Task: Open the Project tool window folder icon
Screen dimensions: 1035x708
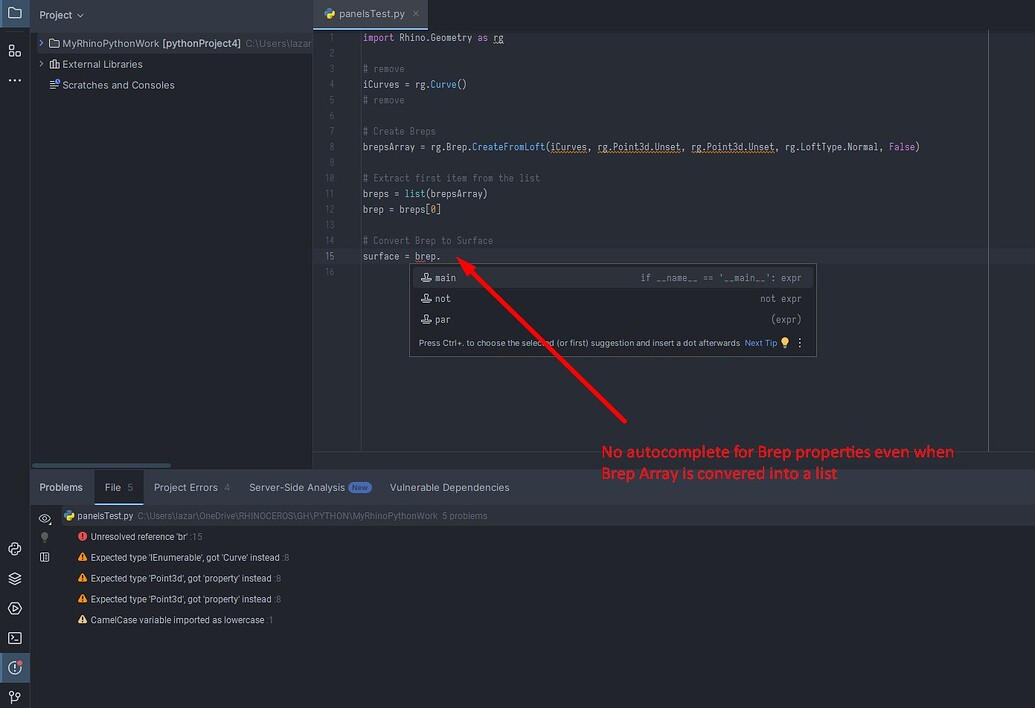Action: pyautogui.click(x=14, y=15)
